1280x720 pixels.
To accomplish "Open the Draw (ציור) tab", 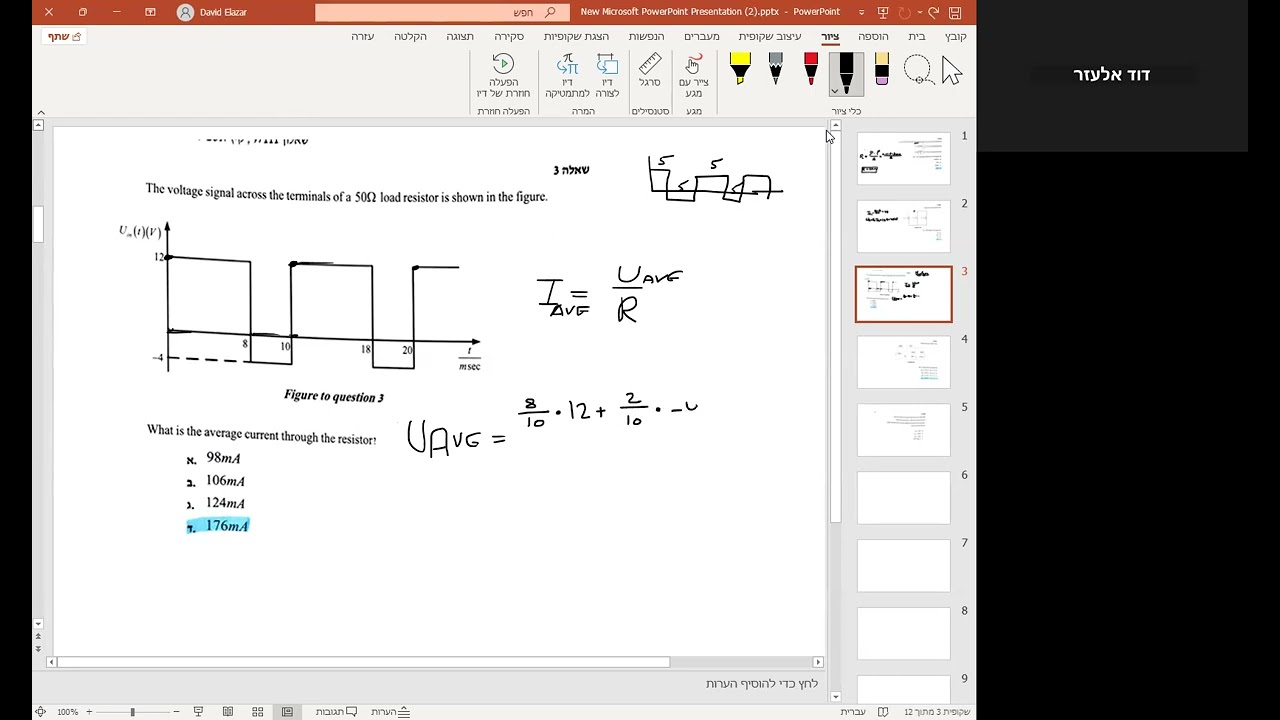I will pos(830,36).
